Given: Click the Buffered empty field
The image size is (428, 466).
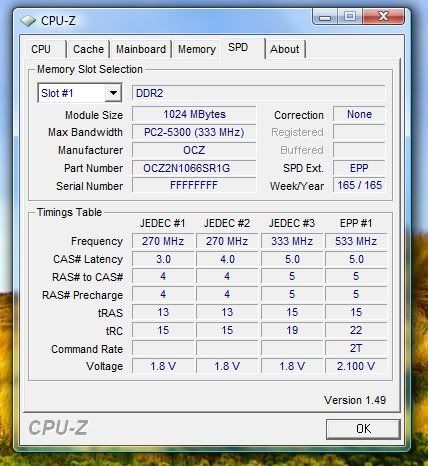Looking at the screenshot, I should [x=359, y=150].
